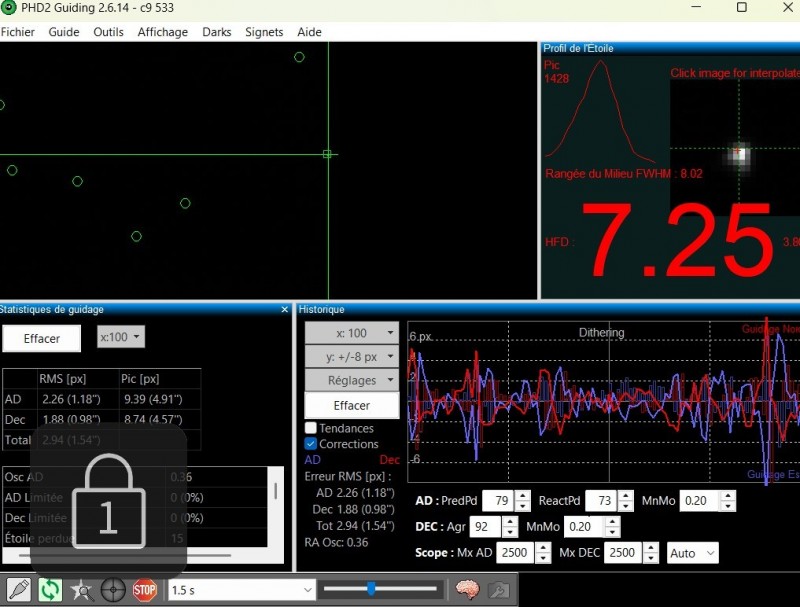Click the red Dec legend label

390,460
